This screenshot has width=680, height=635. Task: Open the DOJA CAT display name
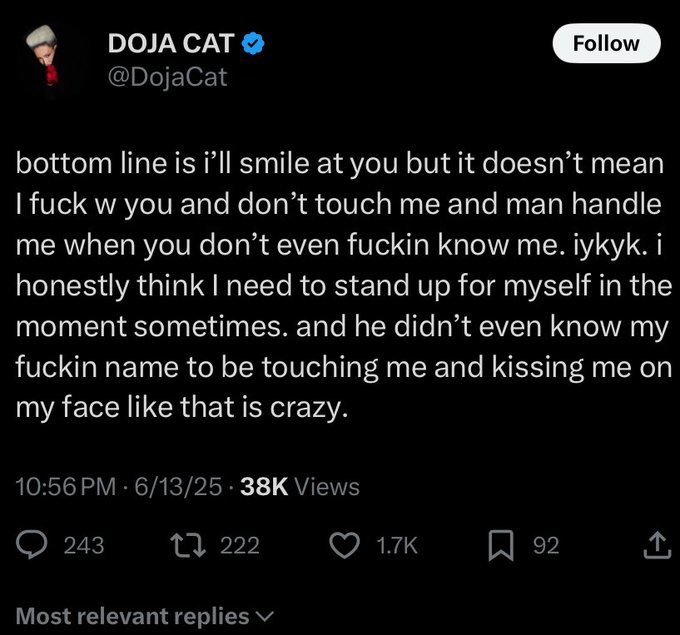[x=172, y=42]
